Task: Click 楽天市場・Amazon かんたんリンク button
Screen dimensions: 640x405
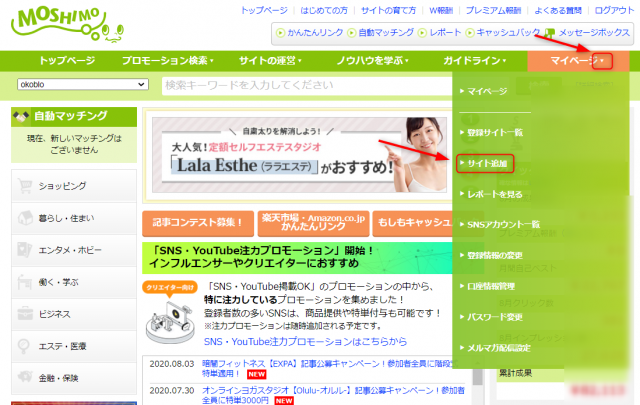Action: tap(313, 223)
